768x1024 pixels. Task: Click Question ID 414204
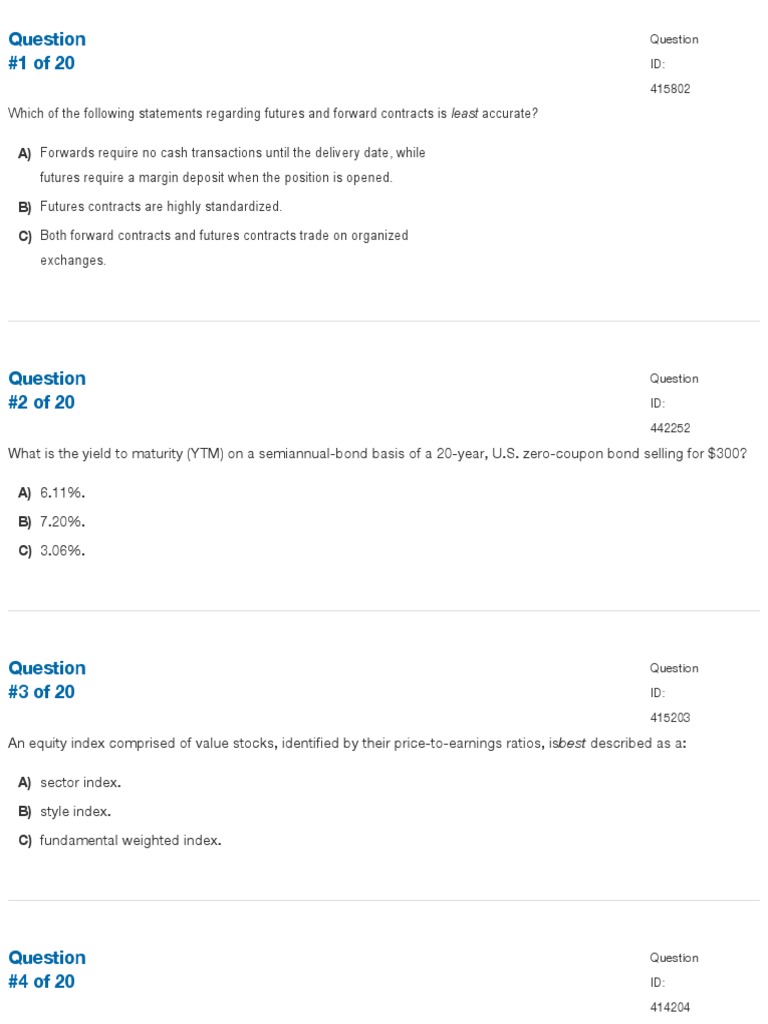point(670,1007)
